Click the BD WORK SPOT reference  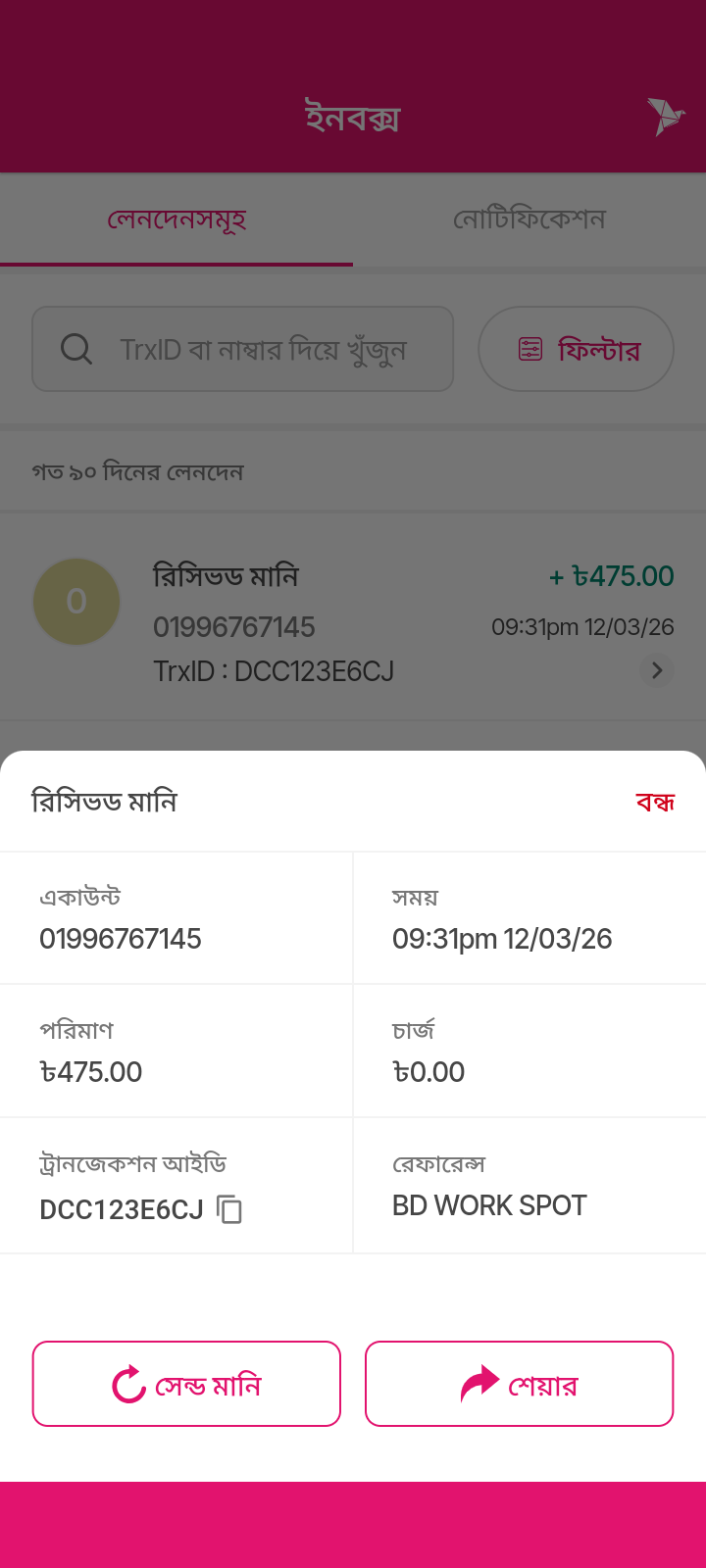489,1205
